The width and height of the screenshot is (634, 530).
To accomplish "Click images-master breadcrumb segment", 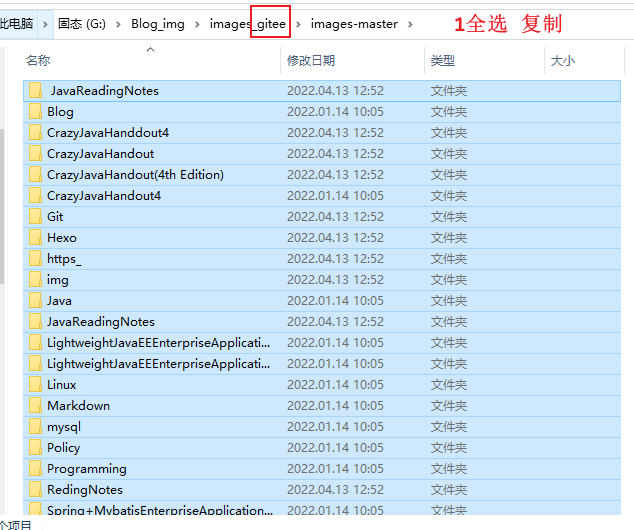I will click(x=354, y=24).
